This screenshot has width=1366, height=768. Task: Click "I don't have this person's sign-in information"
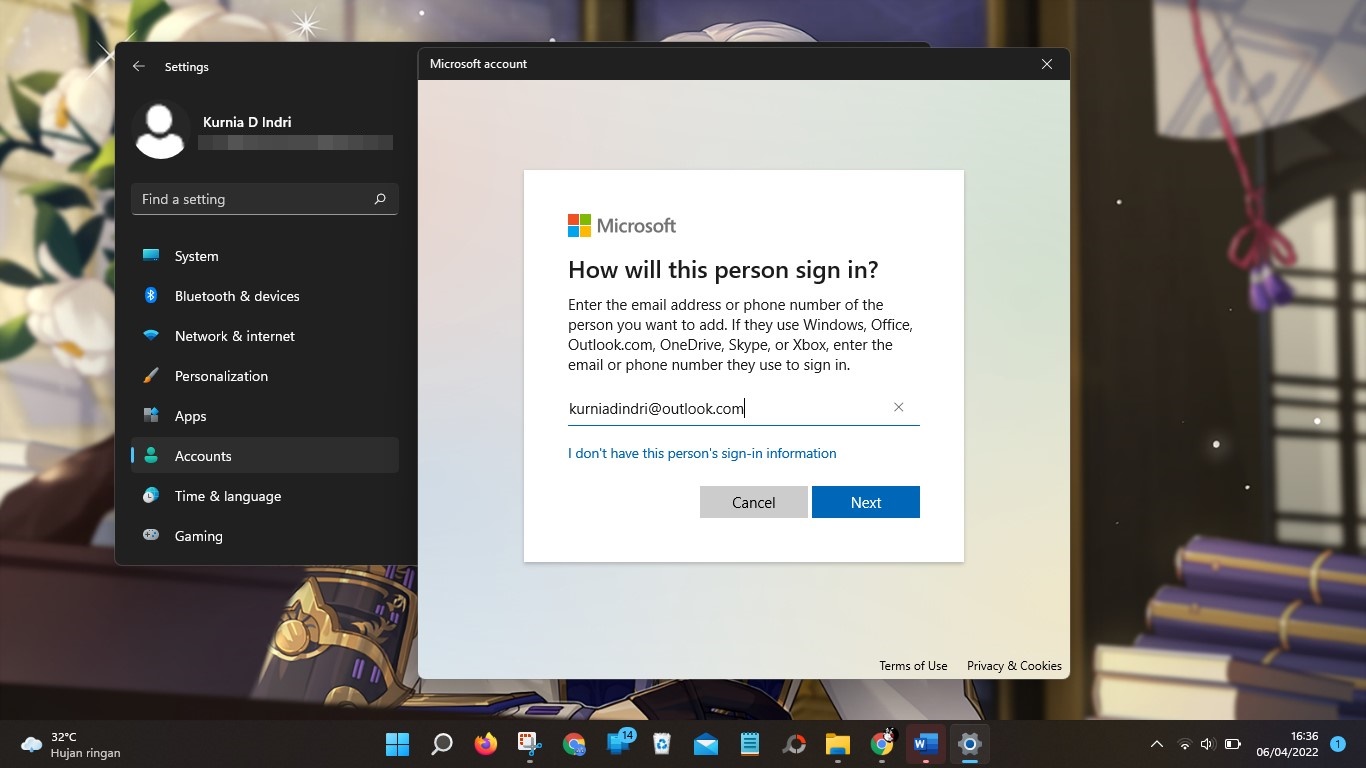pos(702,453)
